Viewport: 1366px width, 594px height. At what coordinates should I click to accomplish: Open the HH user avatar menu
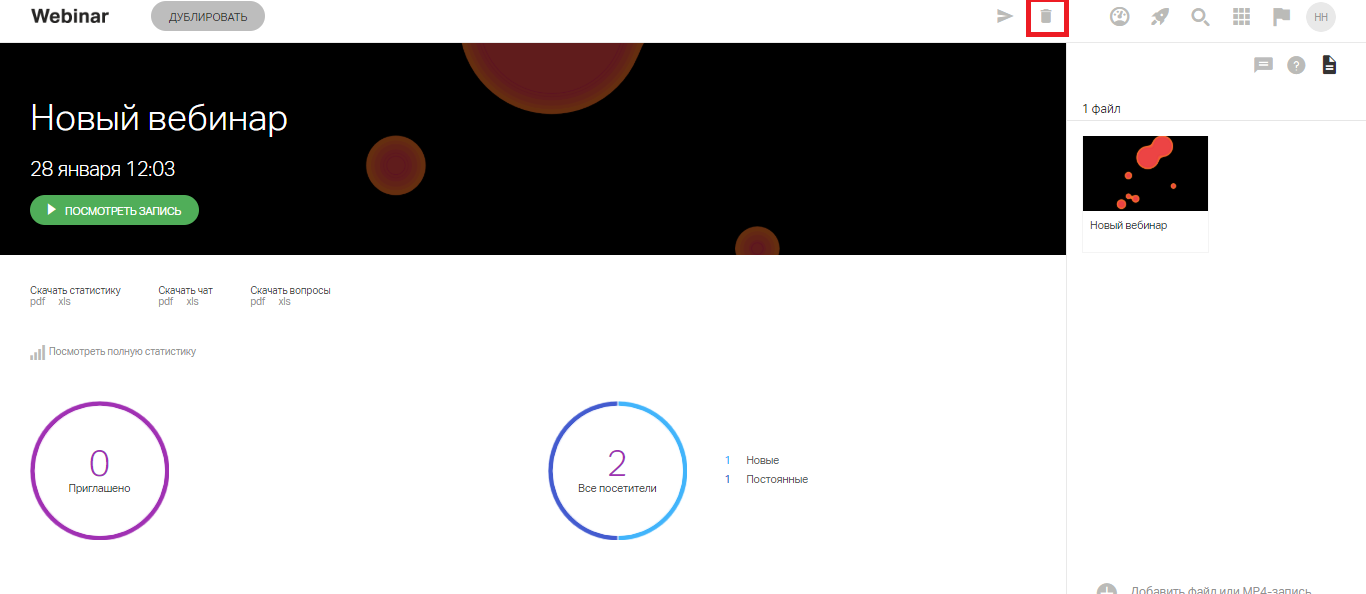pyautogui.click(x=1321, y=16)
